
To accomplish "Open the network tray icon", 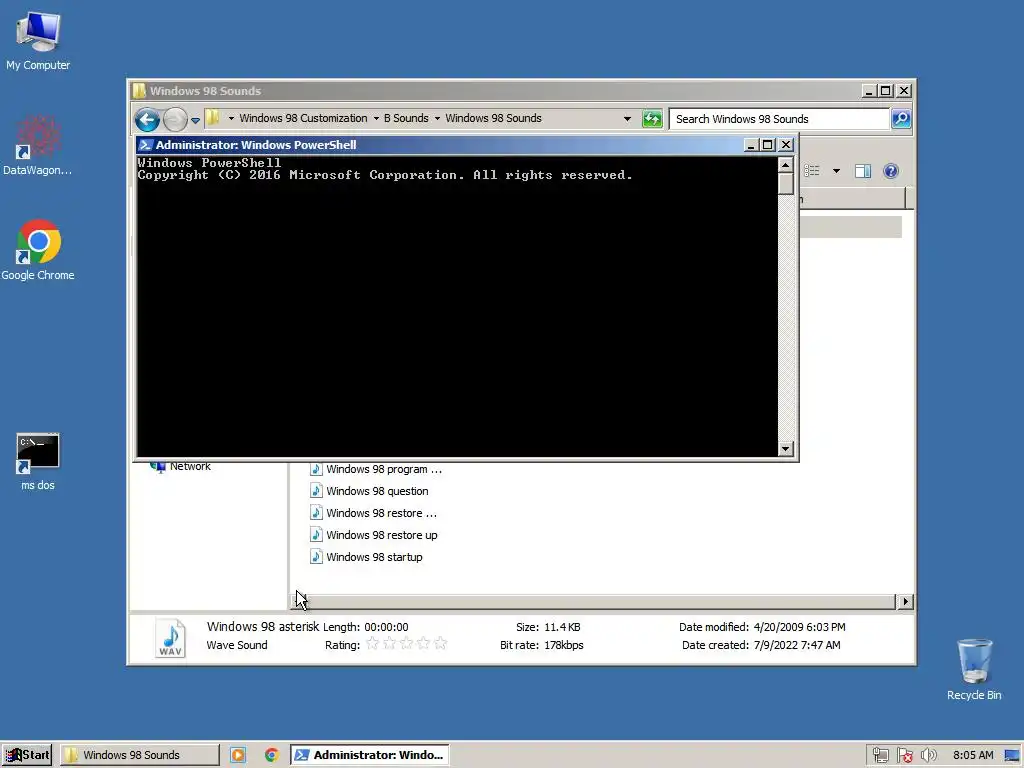I will tap(880, 756).
